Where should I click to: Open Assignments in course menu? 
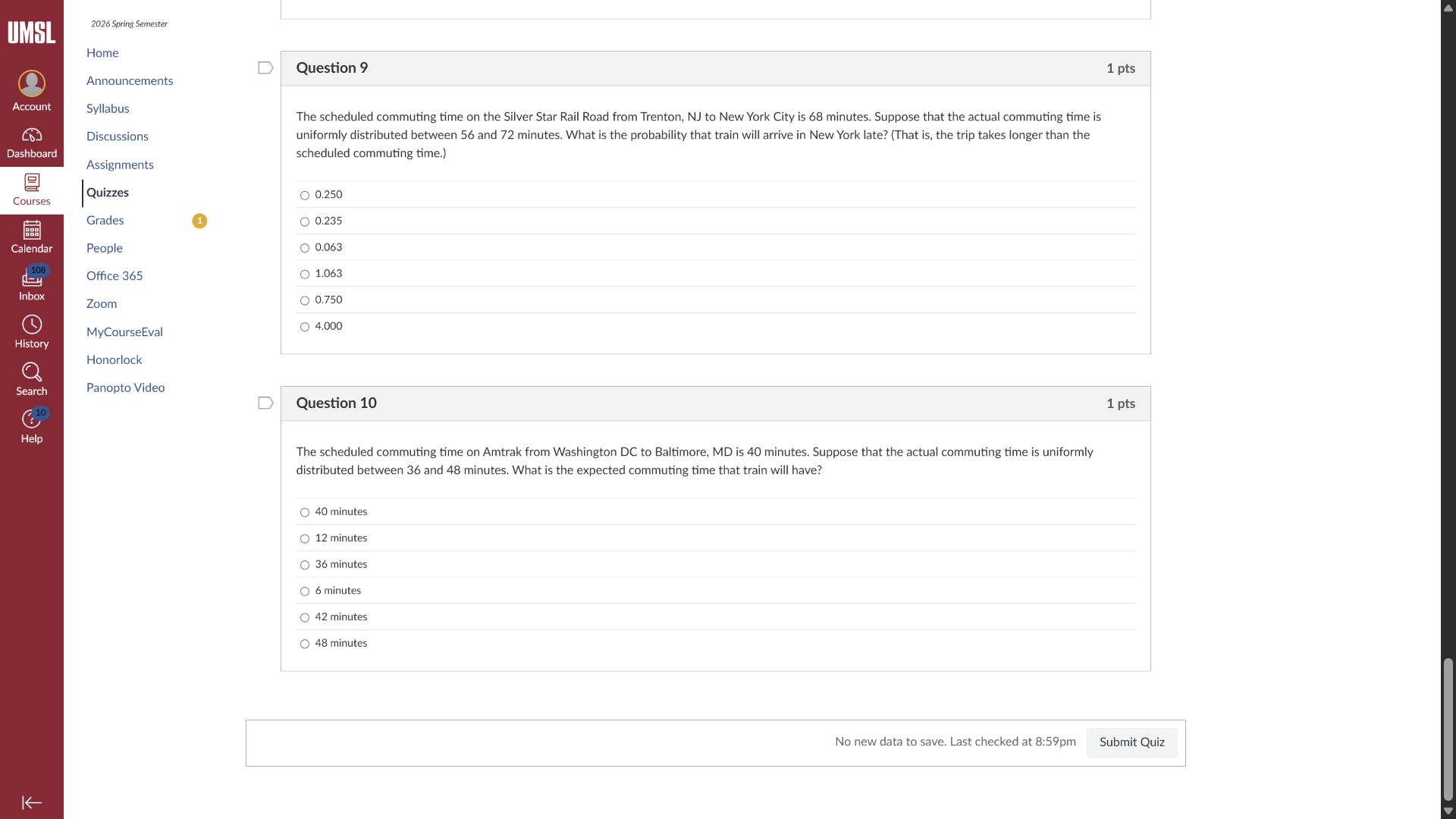[x=120, y=165]
